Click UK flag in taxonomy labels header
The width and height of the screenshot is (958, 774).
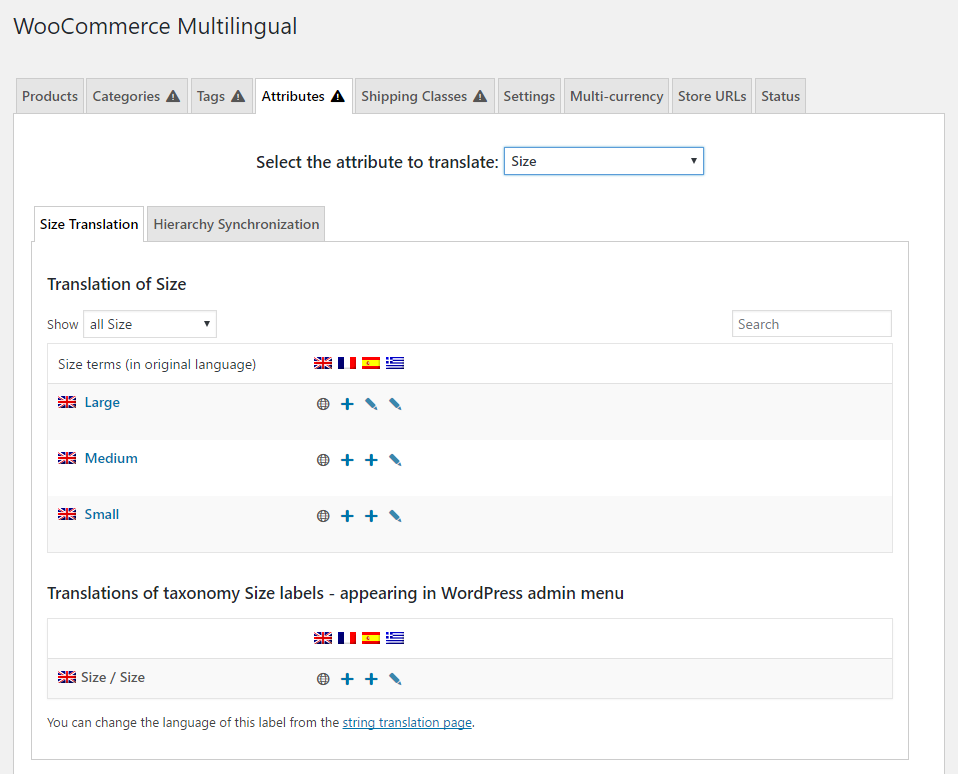pos(323,638)
